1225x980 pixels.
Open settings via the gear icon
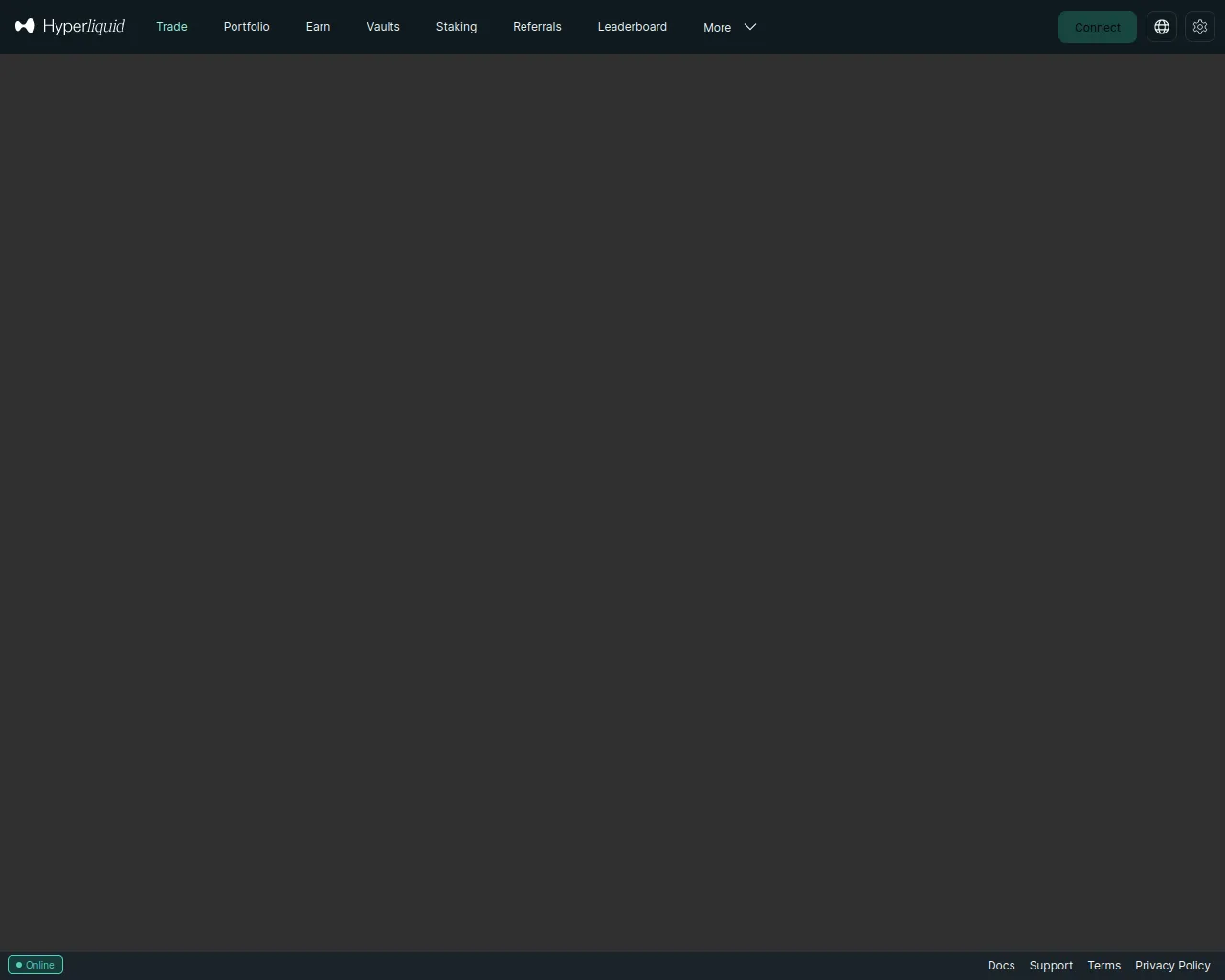(1200, 27)
